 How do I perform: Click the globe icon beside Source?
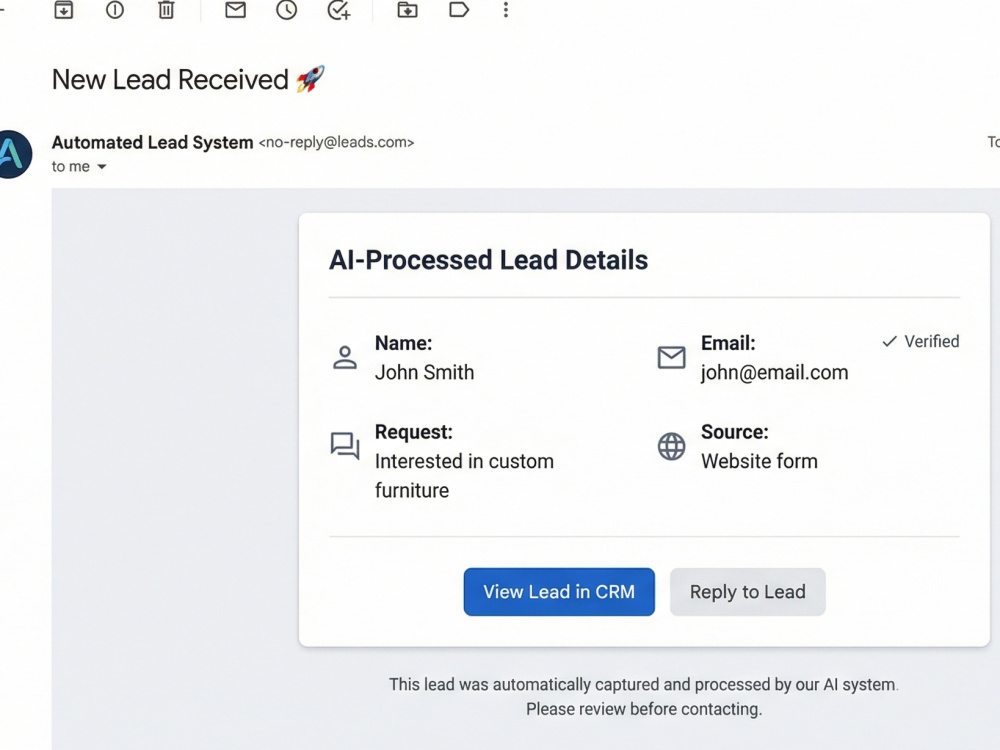tap(671, 446)
